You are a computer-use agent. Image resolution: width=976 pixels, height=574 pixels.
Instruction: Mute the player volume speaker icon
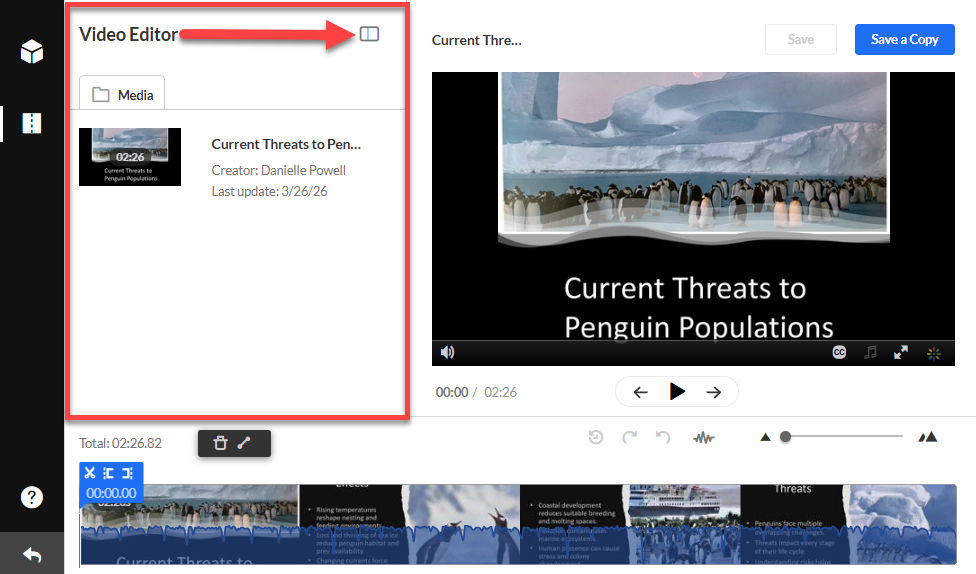click(448, 352)
